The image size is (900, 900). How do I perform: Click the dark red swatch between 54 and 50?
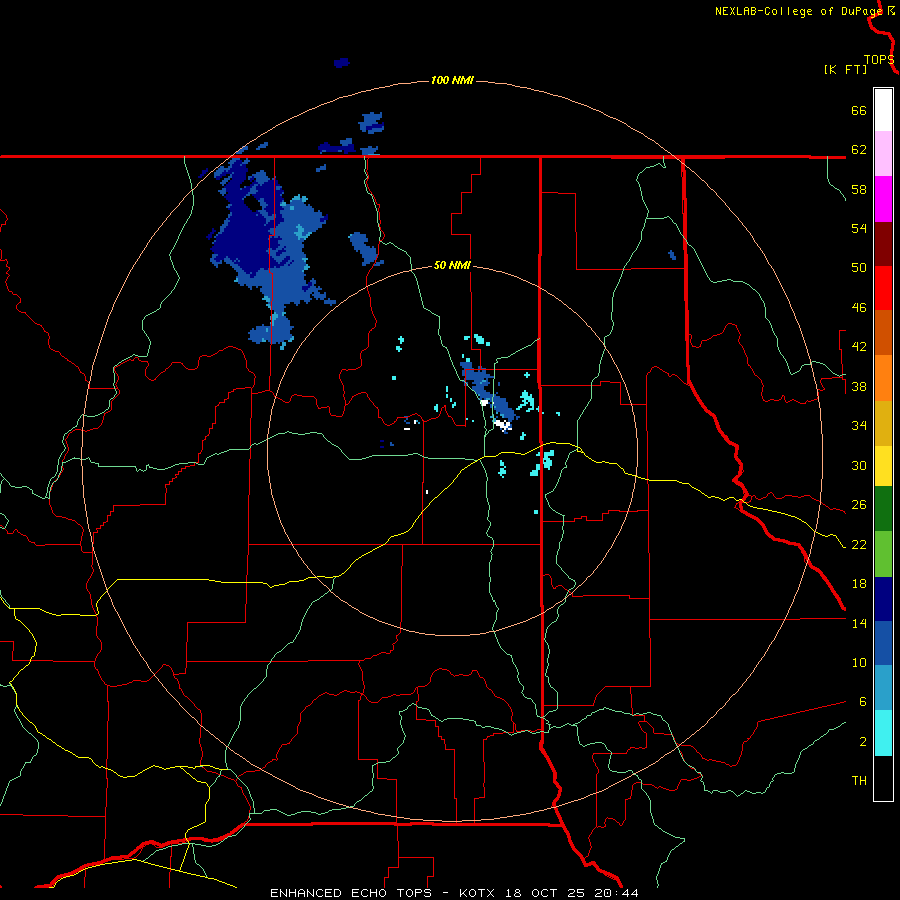[x=883, y=243]
